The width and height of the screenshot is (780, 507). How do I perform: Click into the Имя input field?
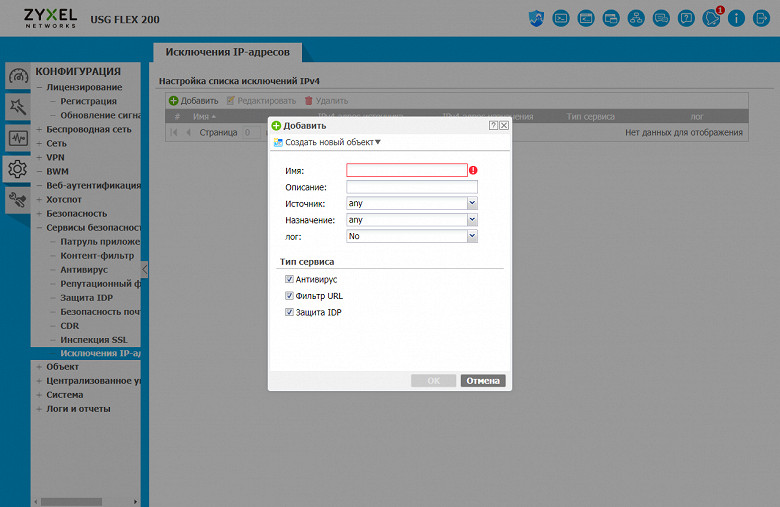407,170
